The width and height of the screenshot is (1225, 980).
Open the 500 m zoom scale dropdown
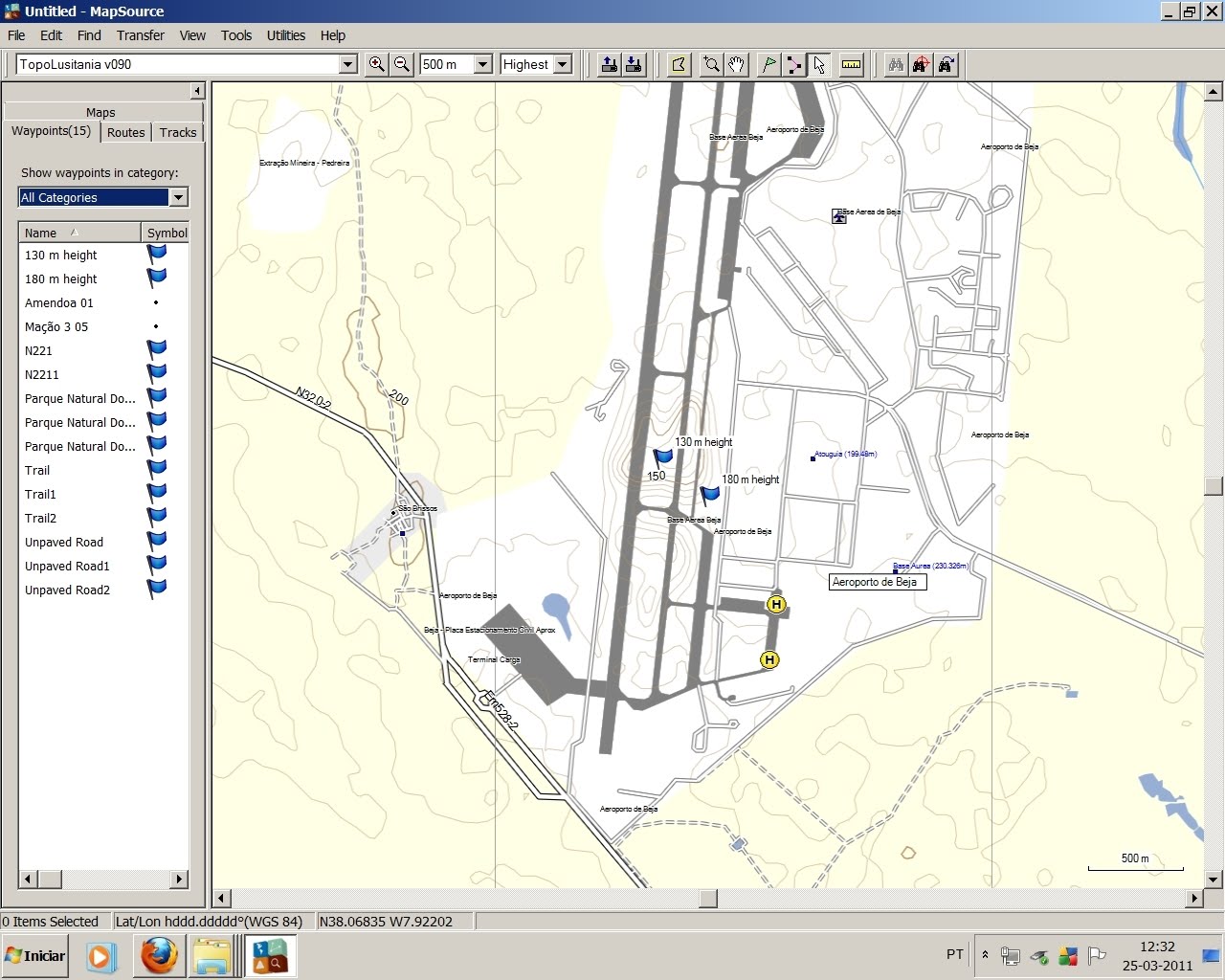coord(483,64)
